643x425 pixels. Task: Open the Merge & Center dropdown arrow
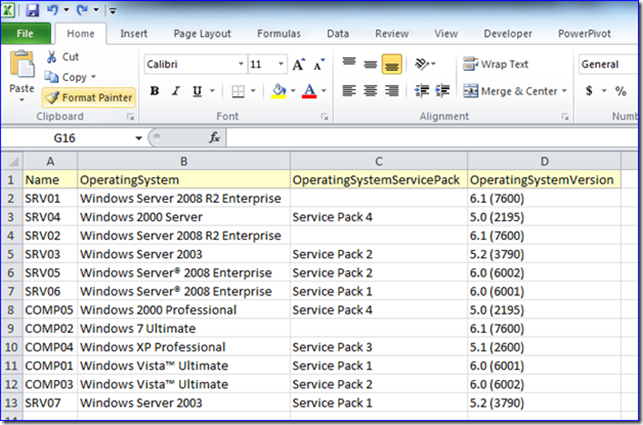pyautogui.click(x=564, y=91)
